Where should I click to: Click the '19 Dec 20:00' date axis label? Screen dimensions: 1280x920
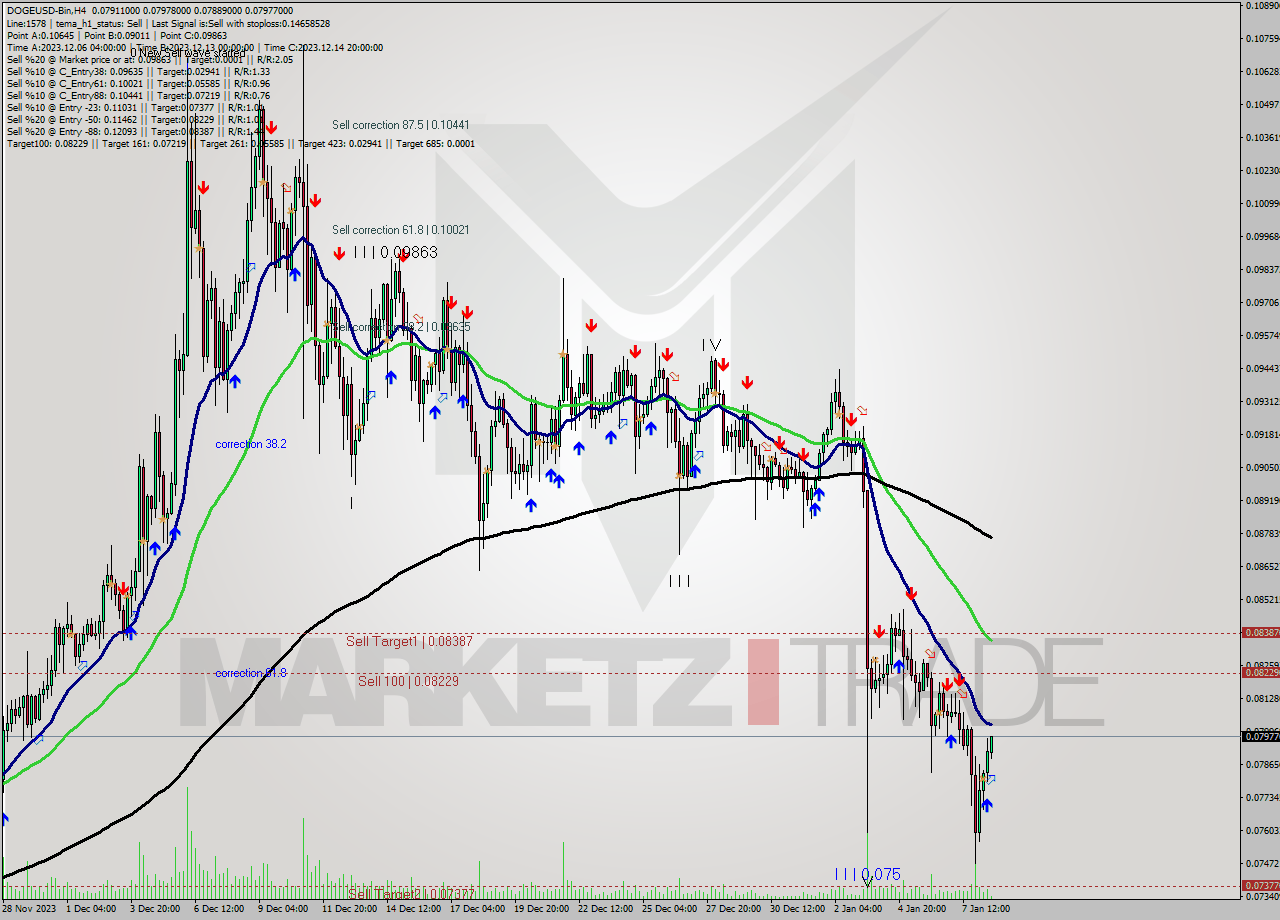click(x=542, y=909)
